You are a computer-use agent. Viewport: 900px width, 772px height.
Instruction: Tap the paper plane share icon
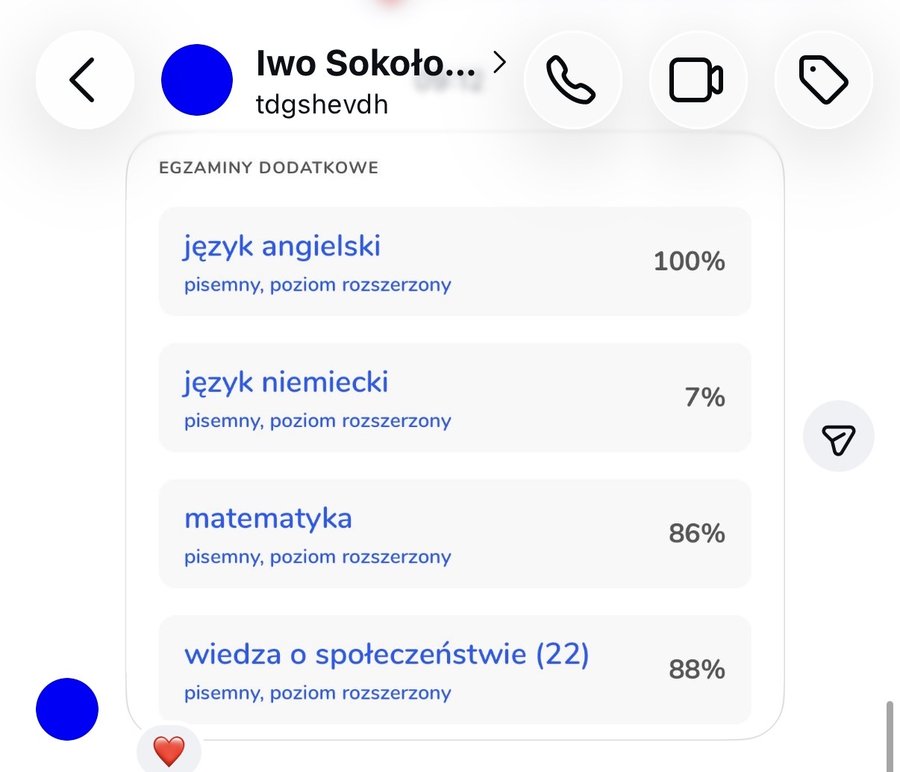[839, 436]
